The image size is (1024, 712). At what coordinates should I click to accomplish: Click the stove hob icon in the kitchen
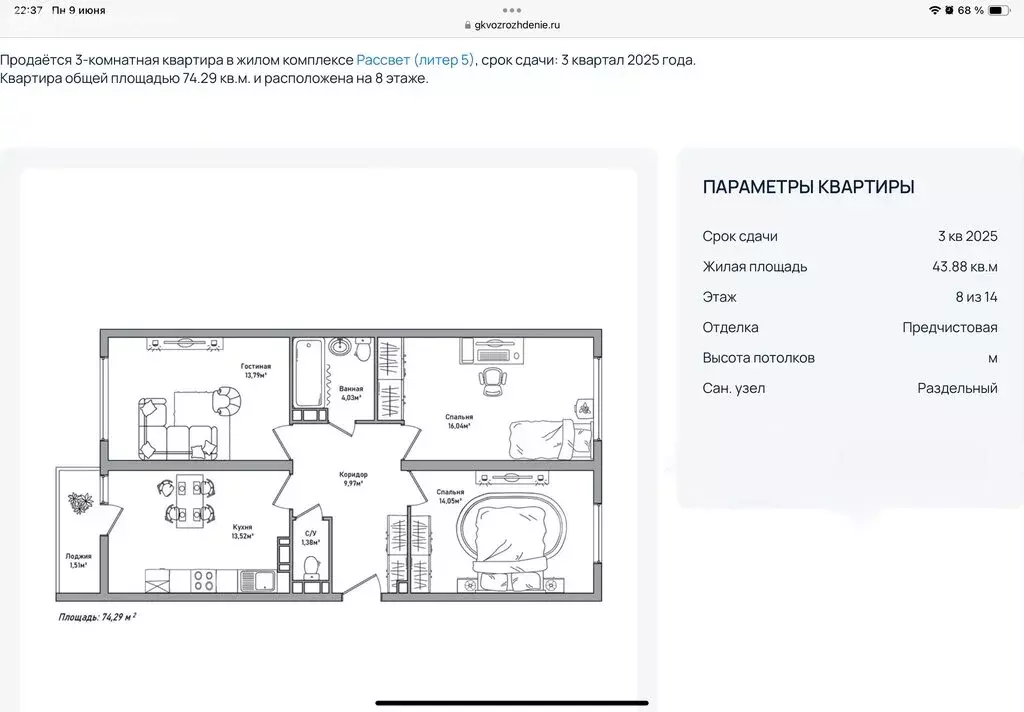[204, 581]
